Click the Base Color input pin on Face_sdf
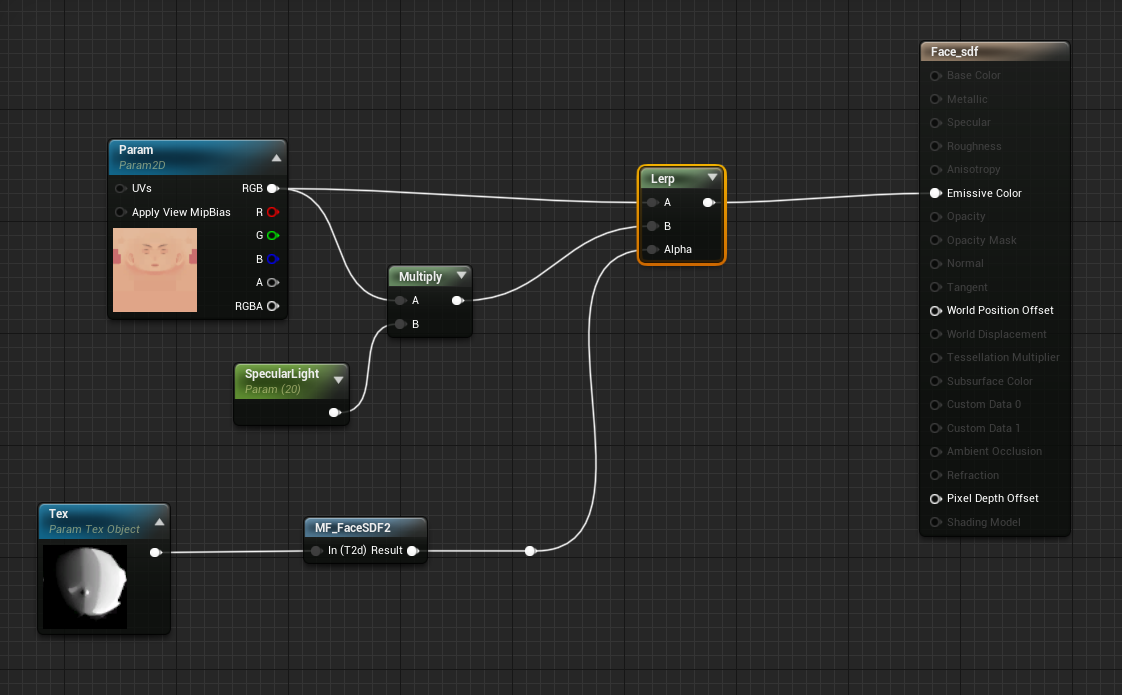Viewport: 1122px width, 695px height. (934, 75)
